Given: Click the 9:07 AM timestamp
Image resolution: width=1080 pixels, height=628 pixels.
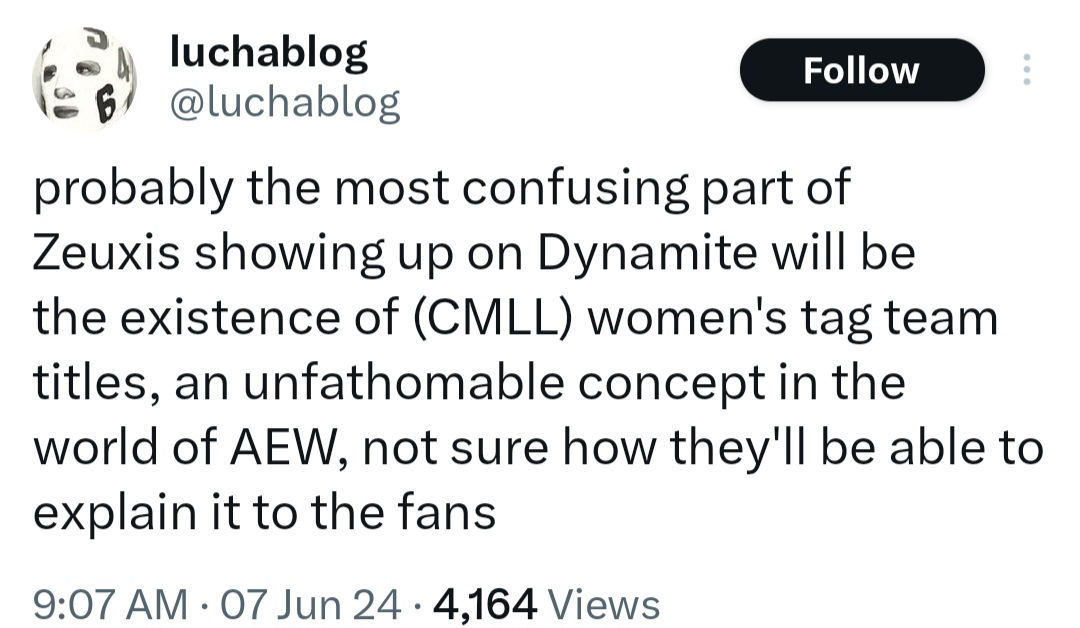Looking at the screenshot, I should click(x=109, y=604).
